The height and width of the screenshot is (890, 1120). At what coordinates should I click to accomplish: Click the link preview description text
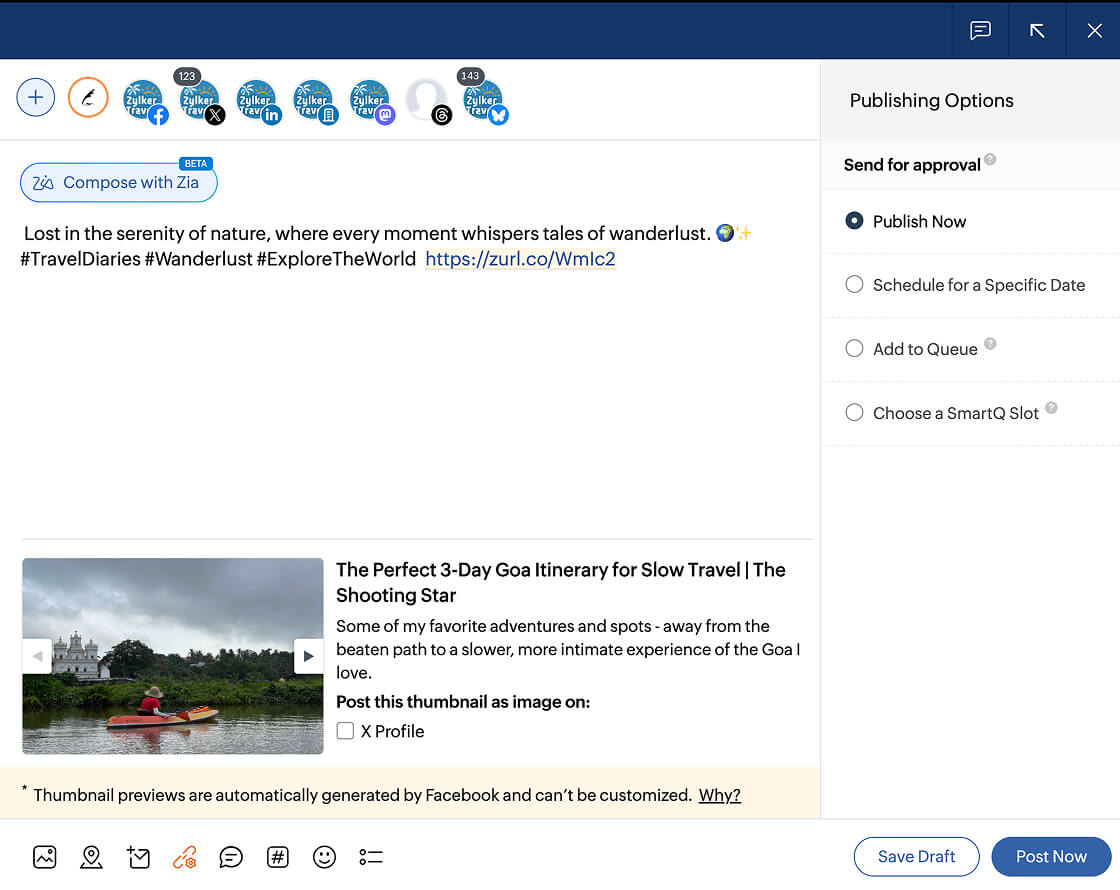coord(568,649)
